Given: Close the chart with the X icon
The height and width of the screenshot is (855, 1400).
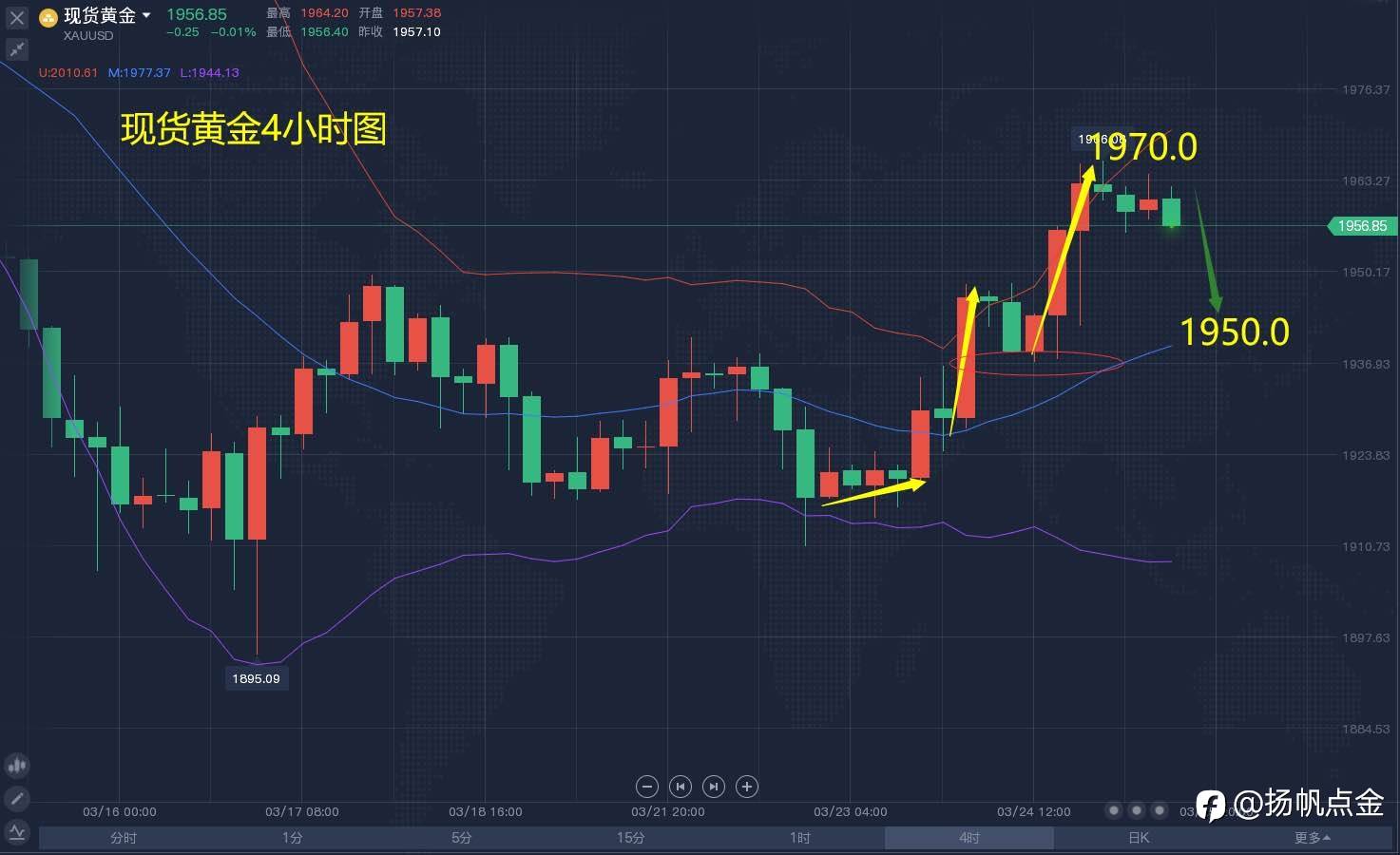Looking at the screenshot, I should (16, 17).
